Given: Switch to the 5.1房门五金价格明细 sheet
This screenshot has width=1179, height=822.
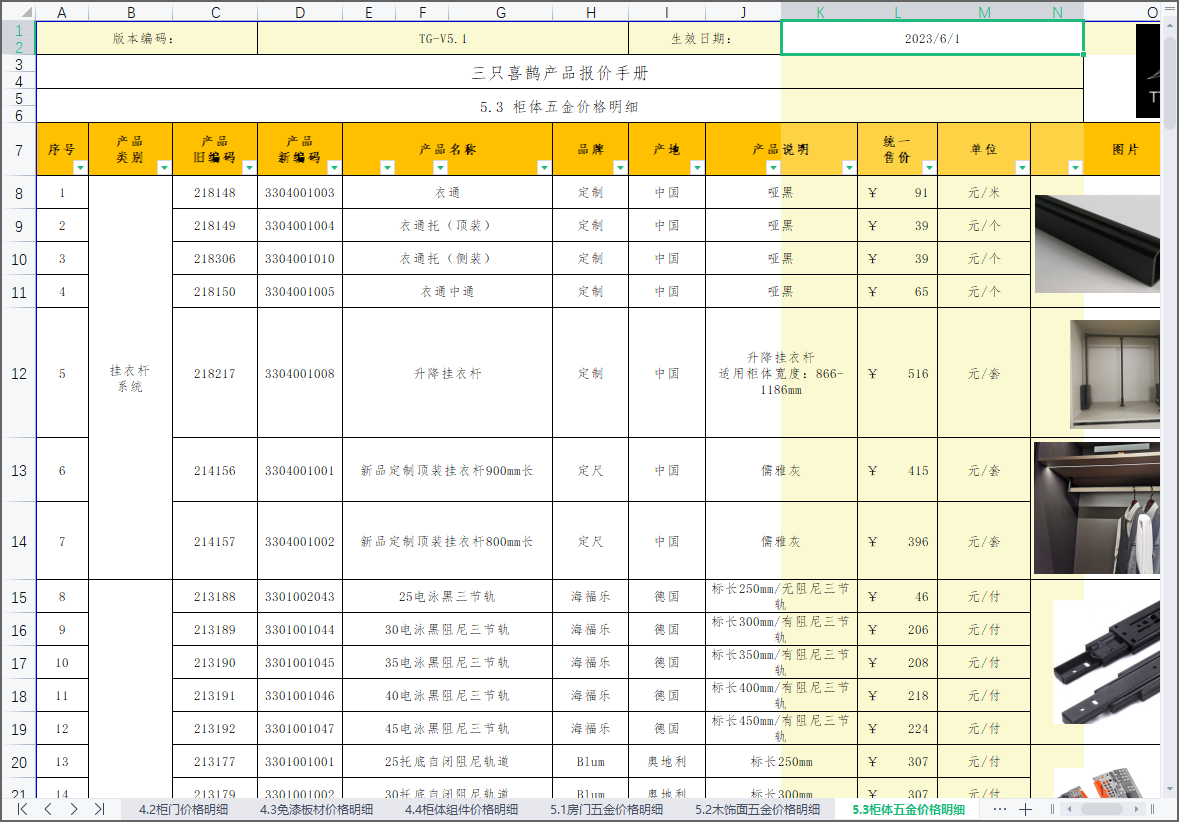Looking at the screenshot, I should click(x=607, y=810).
